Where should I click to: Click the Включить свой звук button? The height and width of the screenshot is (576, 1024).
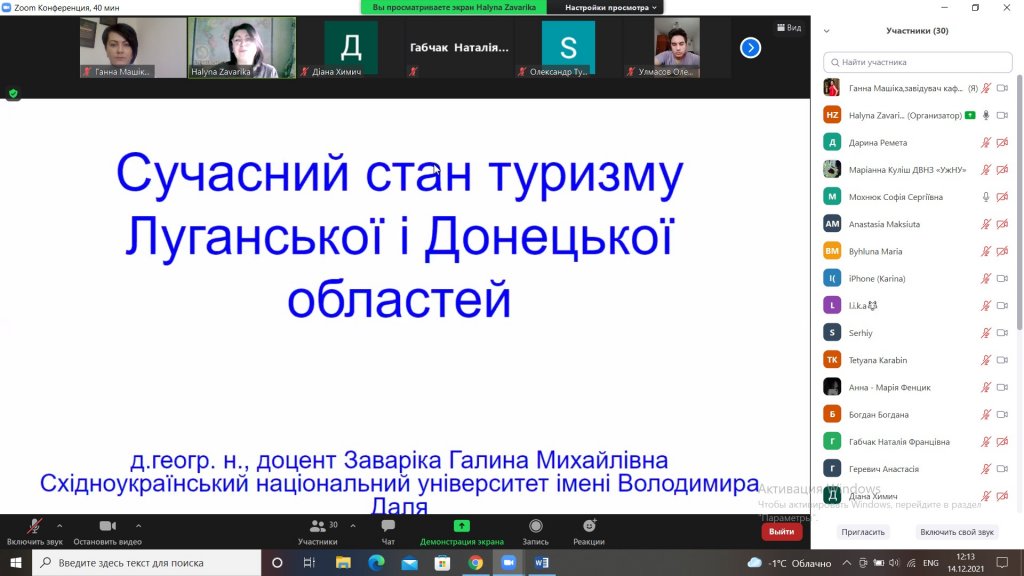957,532
